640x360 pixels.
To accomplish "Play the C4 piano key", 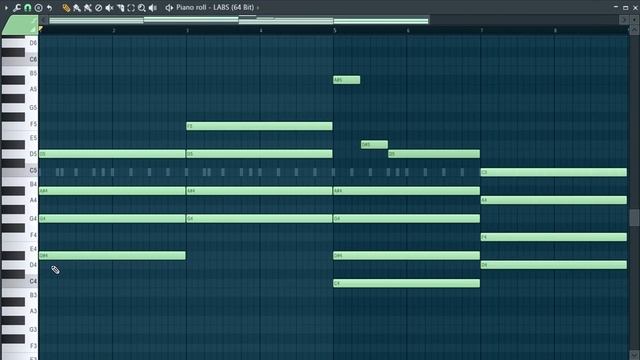I will 20,281.
